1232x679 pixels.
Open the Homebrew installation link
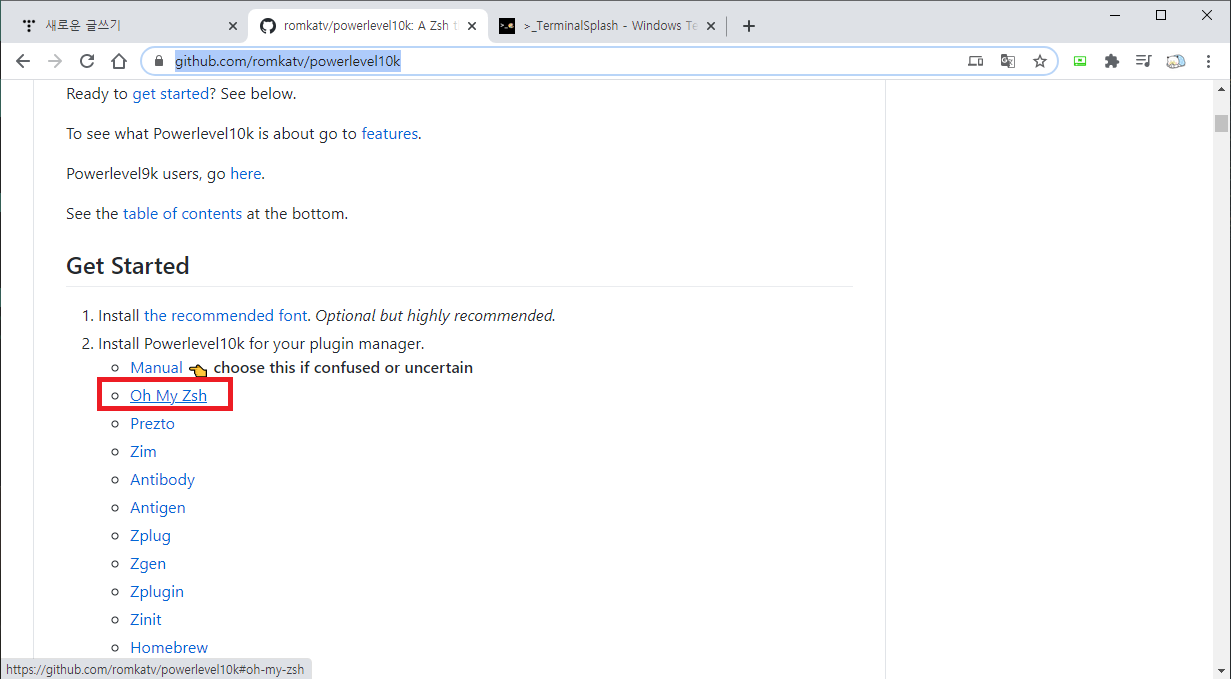tap(169, 648)
